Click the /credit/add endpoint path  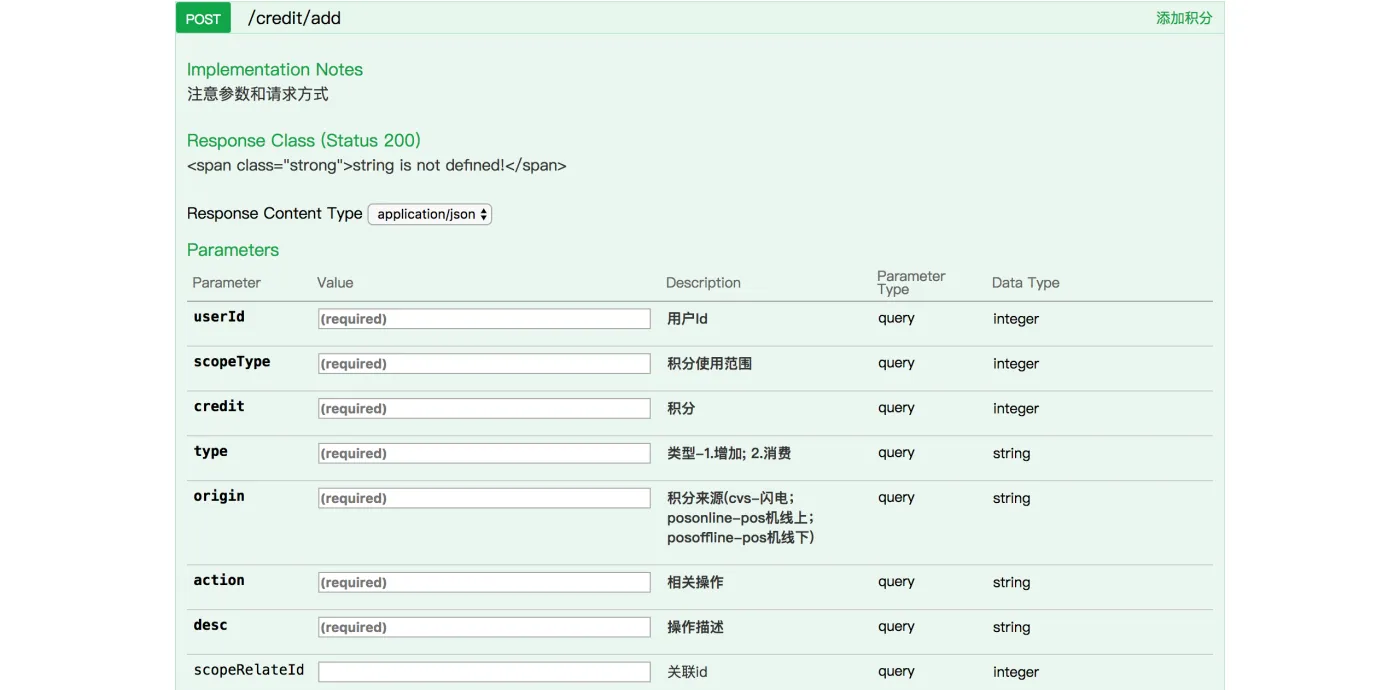coord(294,18)
